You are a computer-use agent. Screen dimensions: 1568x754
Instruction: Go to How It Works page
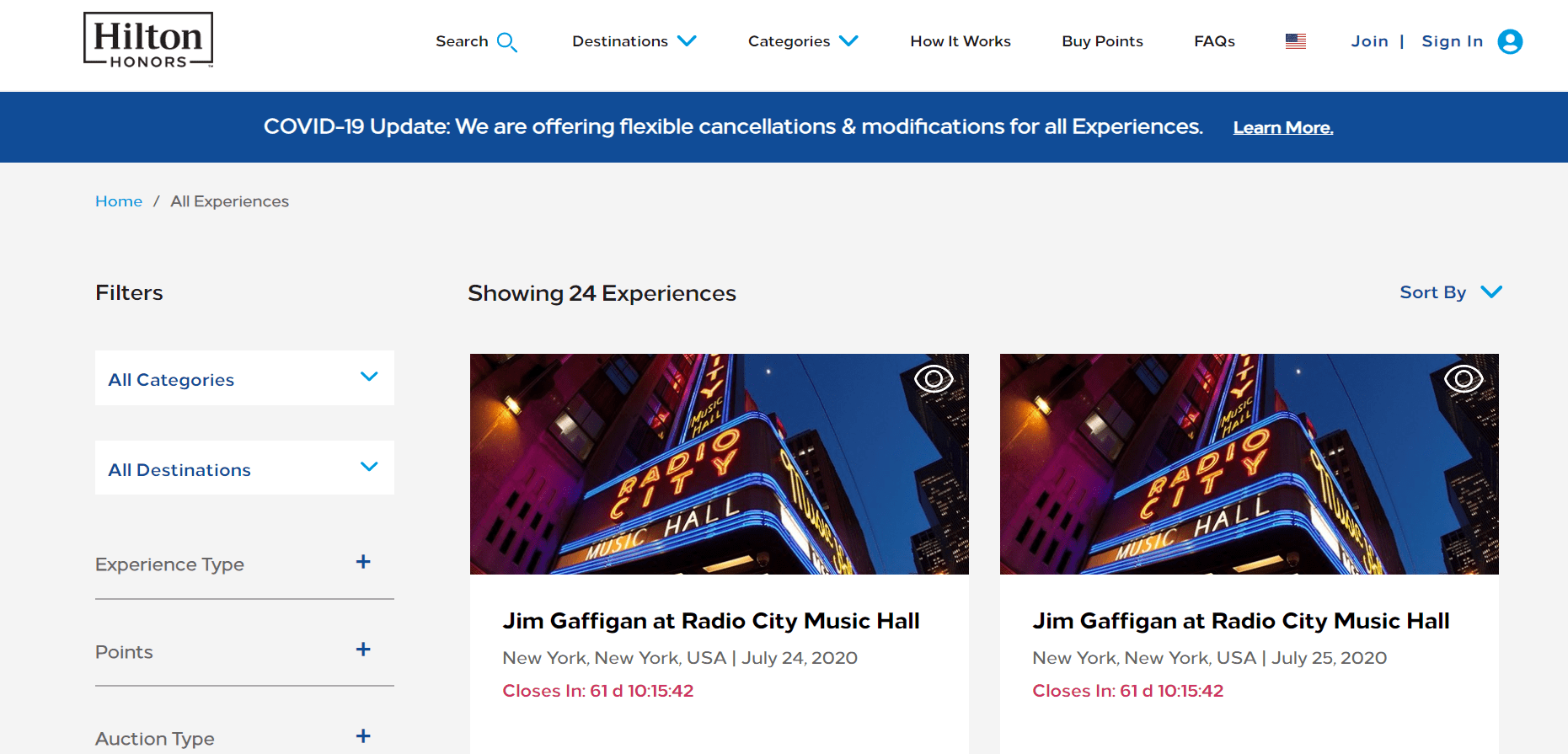(x=961, y=41)
